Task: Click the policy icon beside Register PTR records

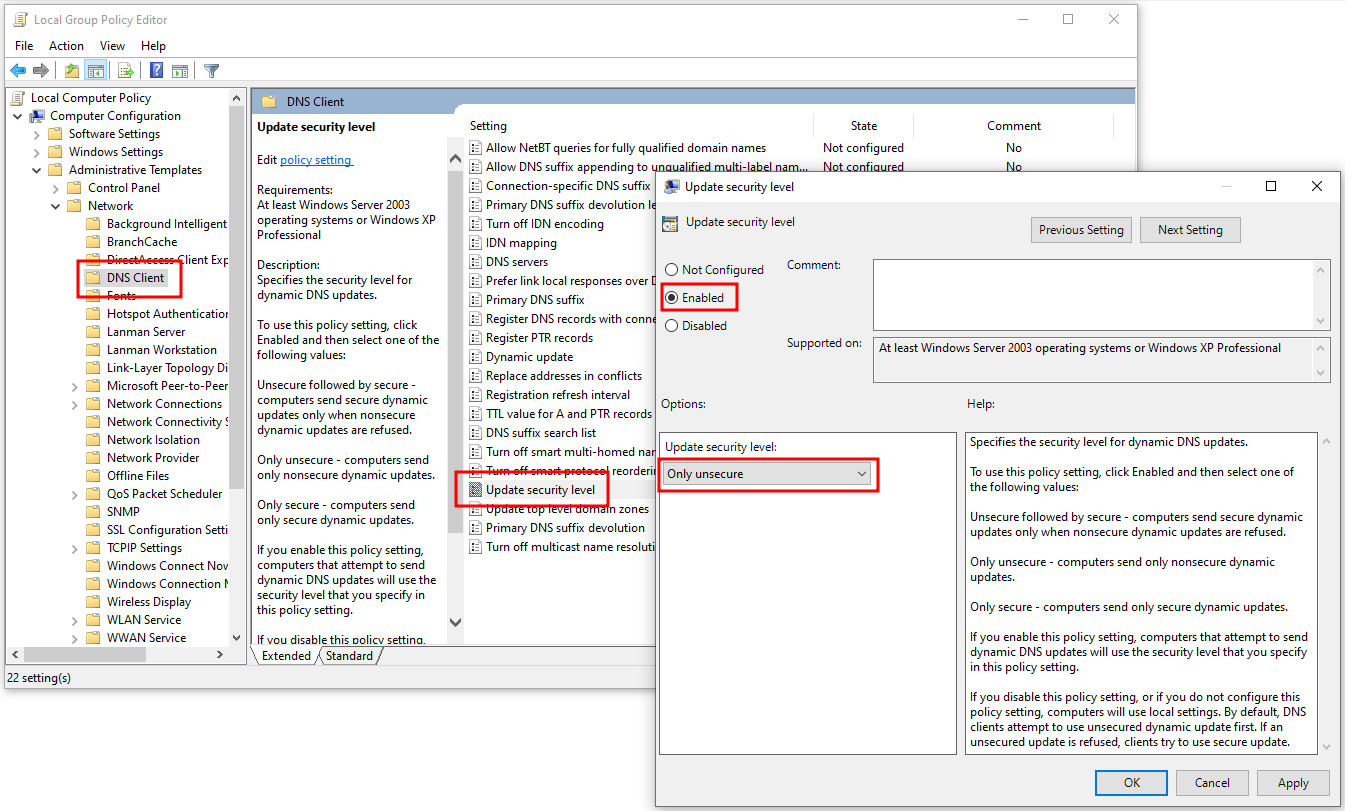Action: click(477, 338)
